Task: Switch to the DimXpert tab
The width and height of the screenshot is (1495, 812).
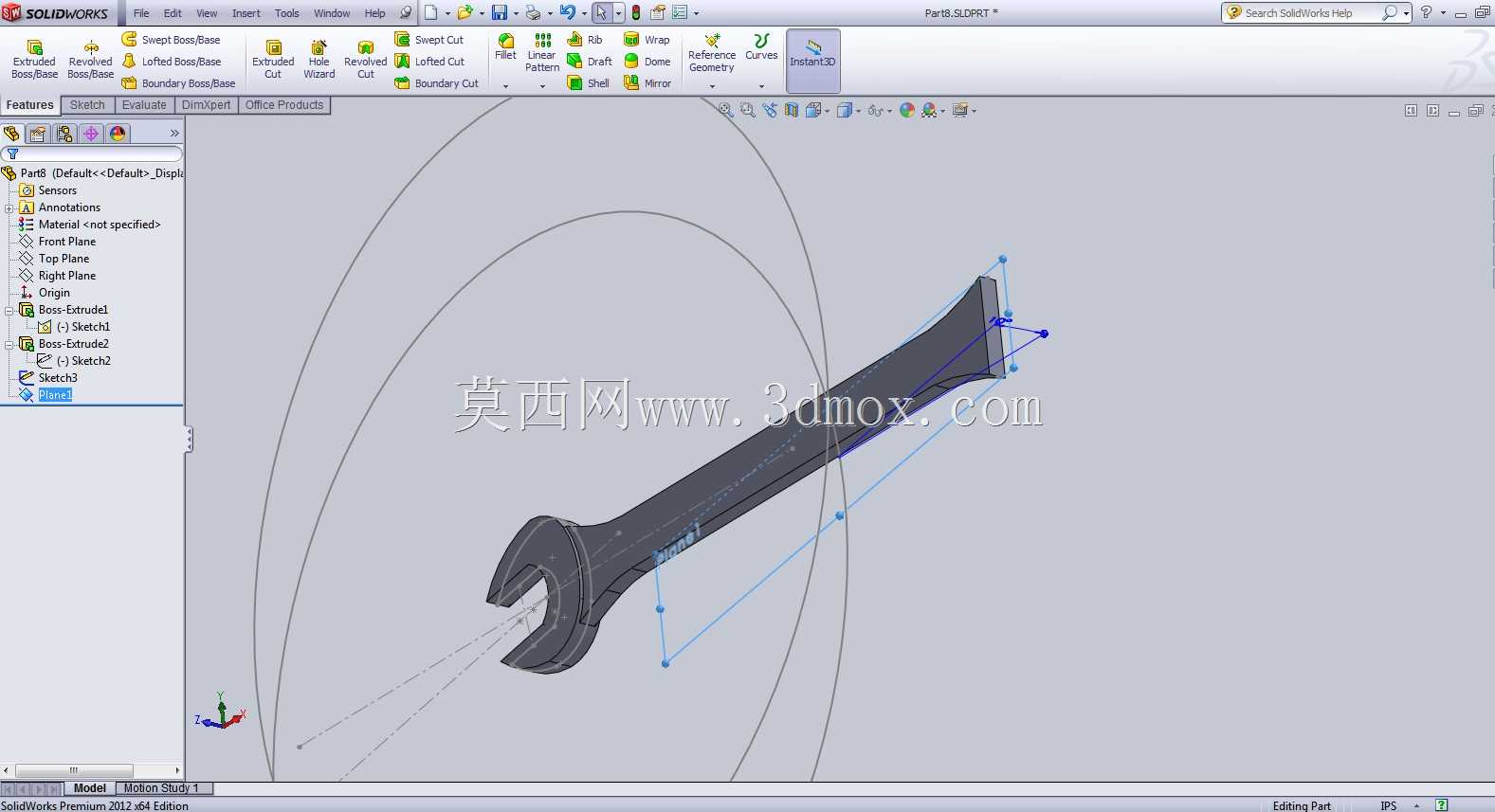Action: tap(207, 105)
